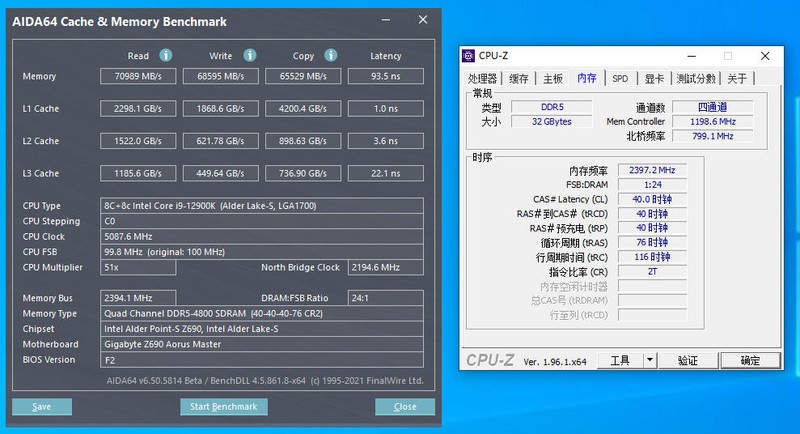Click DRAM:FSB Ratio value 24:1

tap(386, 298)
